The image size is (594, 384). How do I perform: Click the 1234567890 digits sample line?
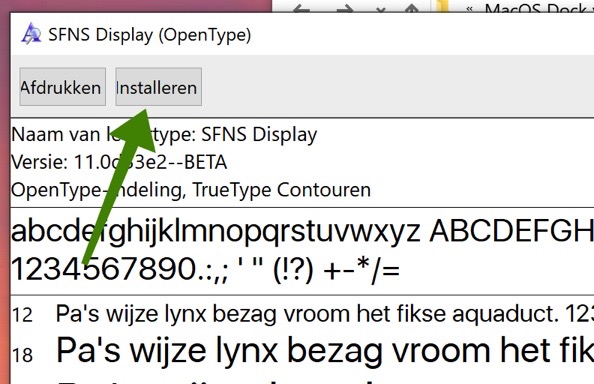point(205,270)
